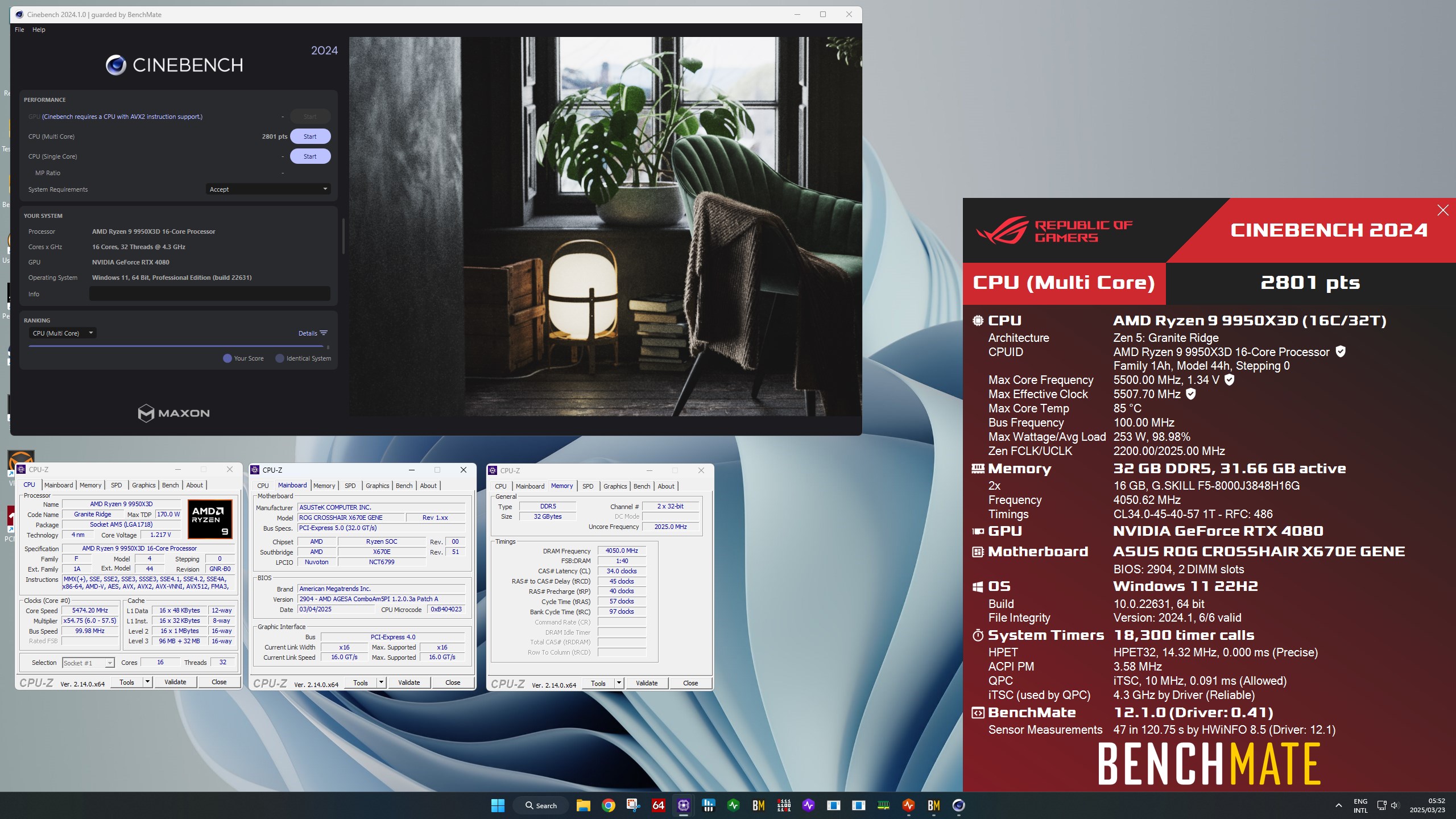Click the Memory section icon in BenchMate panel
The height and width of the screenshot is (819, 1456).
pos(978,469)
